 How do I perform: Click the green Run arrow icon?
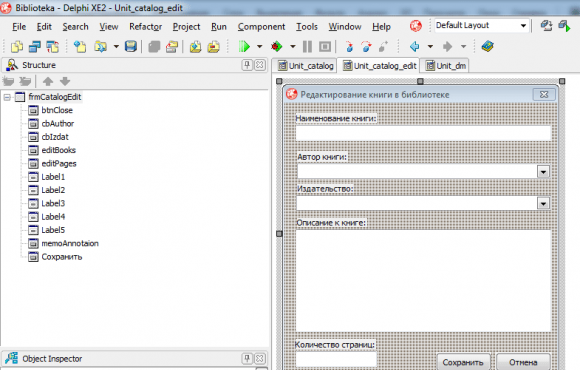pyautogui.click(x=244, y=47)
